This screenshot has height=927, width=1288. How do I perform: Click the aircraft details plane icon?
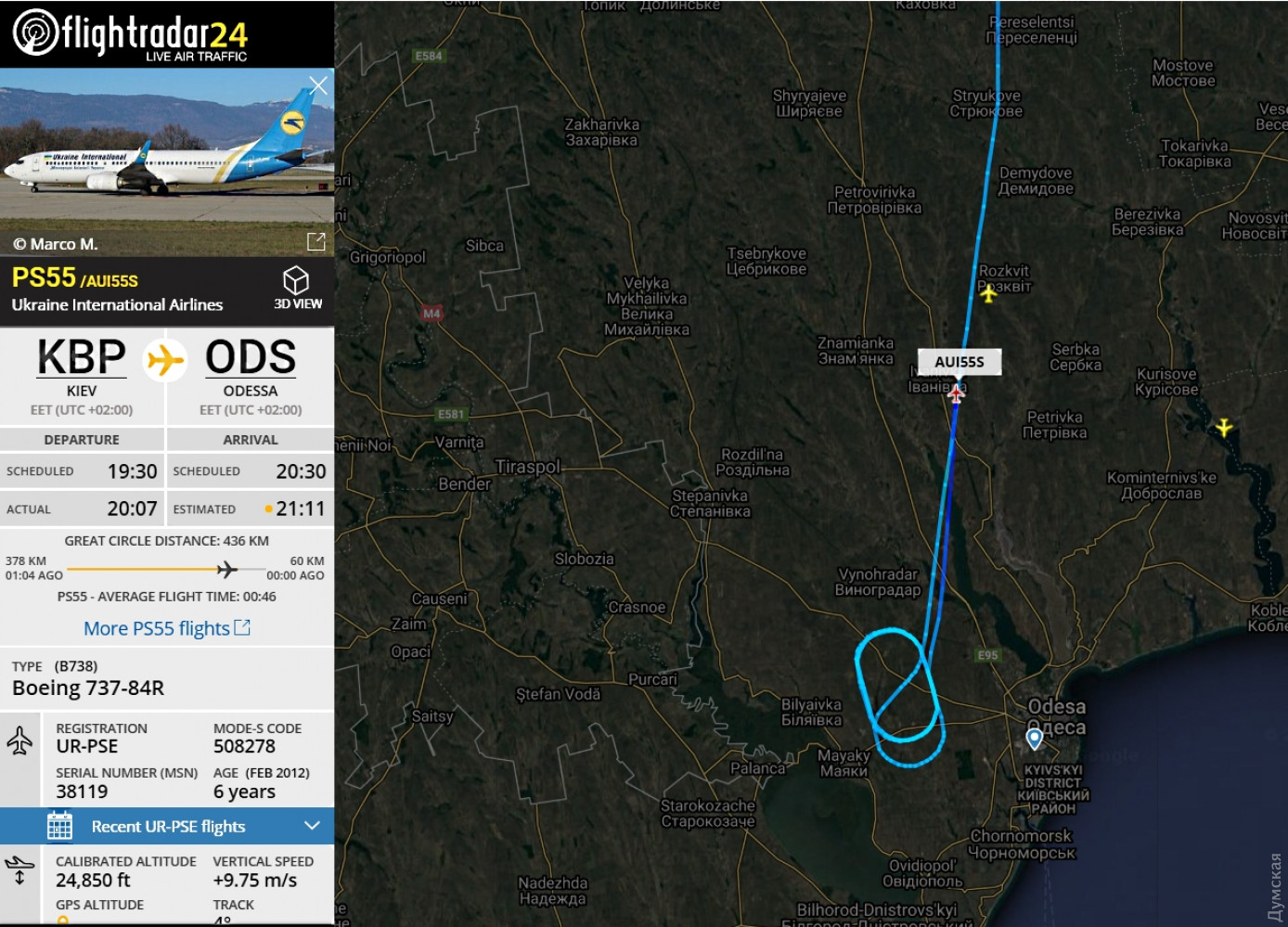coord(19,740)
